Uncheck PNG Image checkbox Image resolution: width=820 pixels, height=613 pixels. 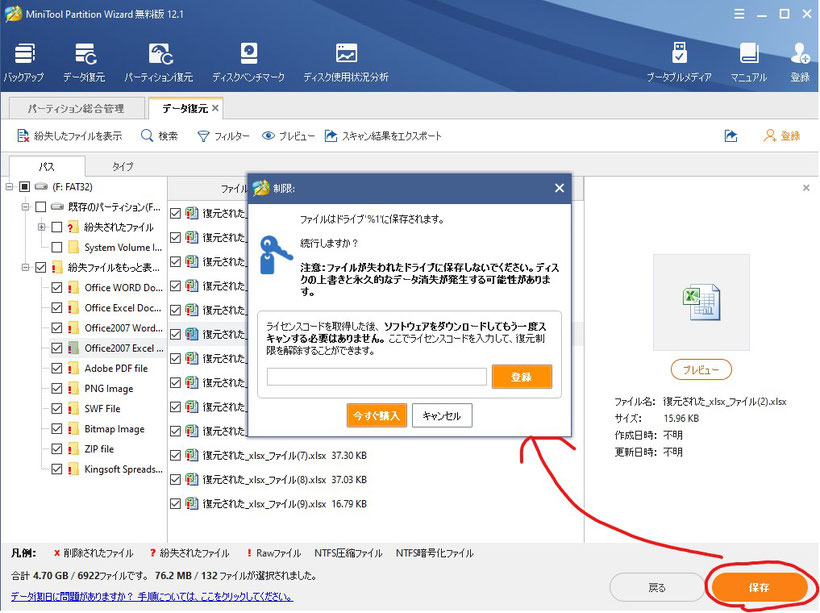click(56, 389)
